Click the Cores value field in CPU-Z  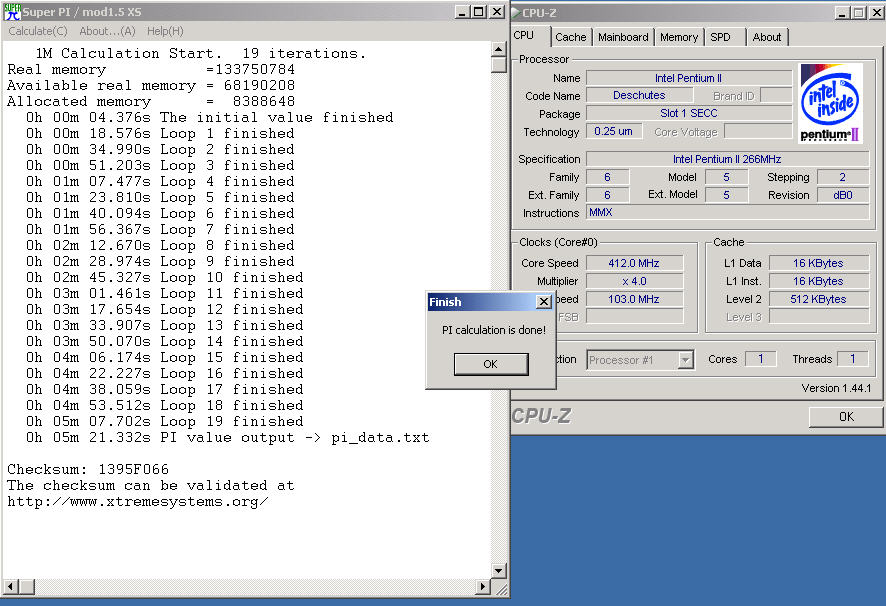[x=761, y=359]
